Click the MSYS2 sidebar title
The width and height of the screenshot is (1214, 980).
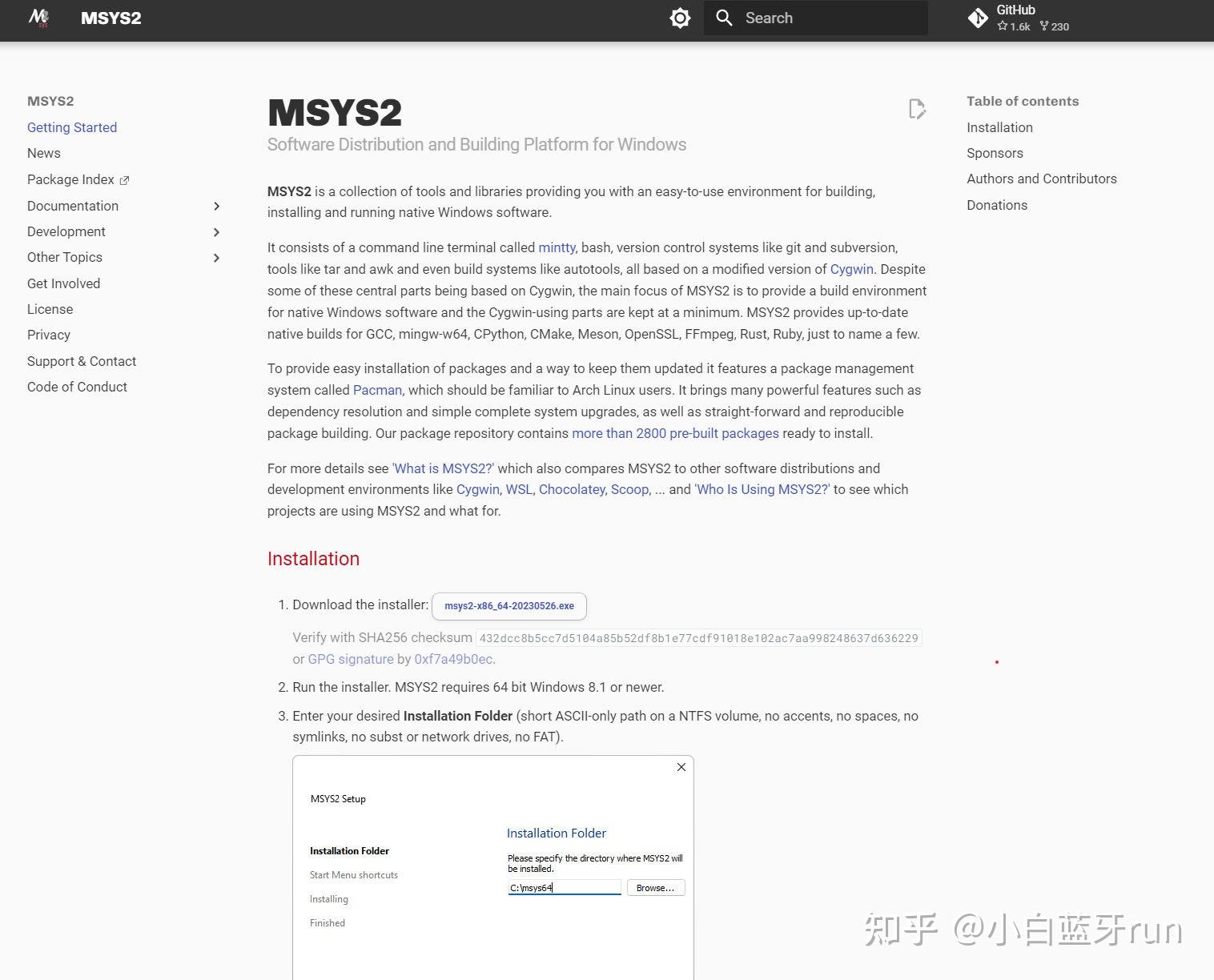click(x=50, y=101)
